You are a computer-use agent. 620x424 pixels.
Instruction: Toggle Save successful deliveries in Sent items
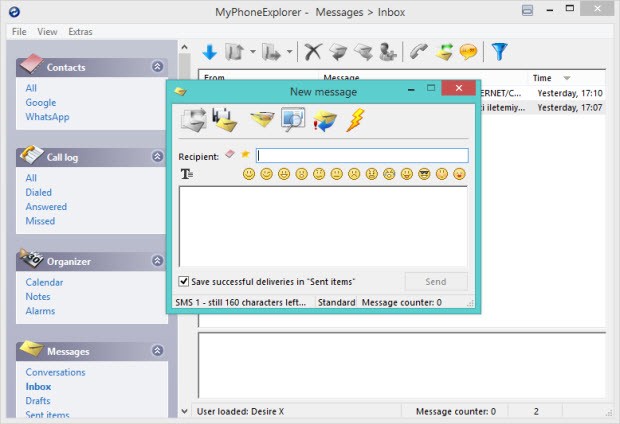coord(183,281)
